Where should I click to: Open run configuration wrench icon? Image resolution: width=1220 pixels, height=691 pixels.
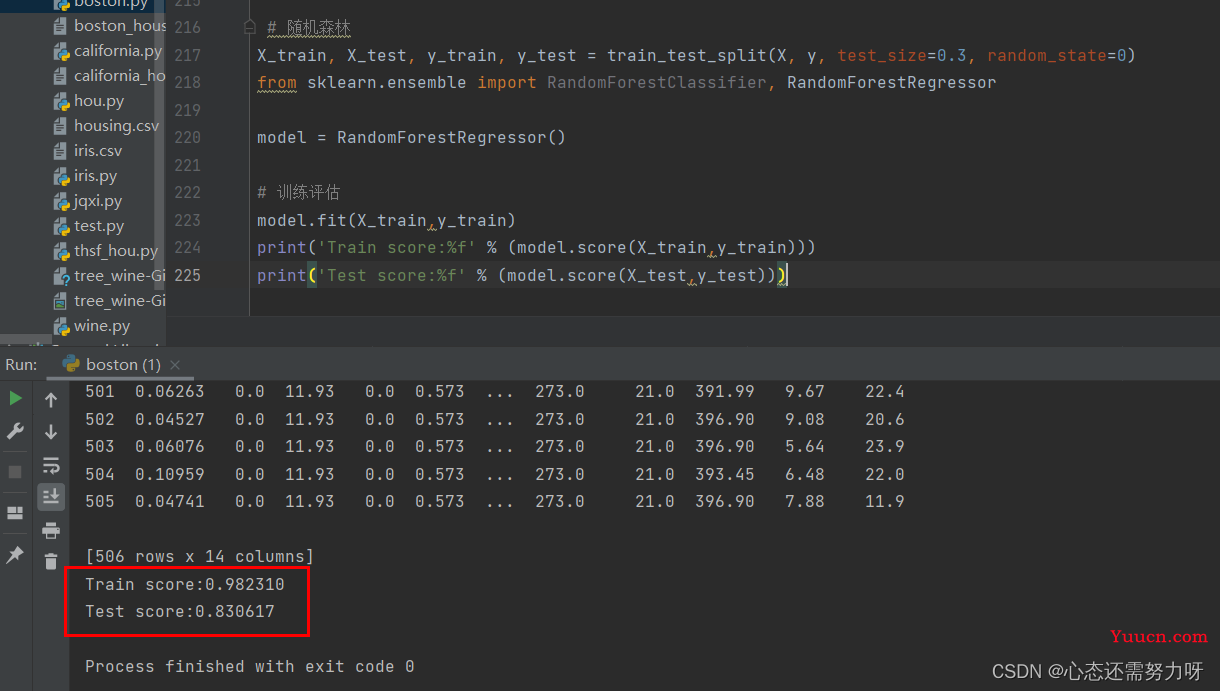15,431
